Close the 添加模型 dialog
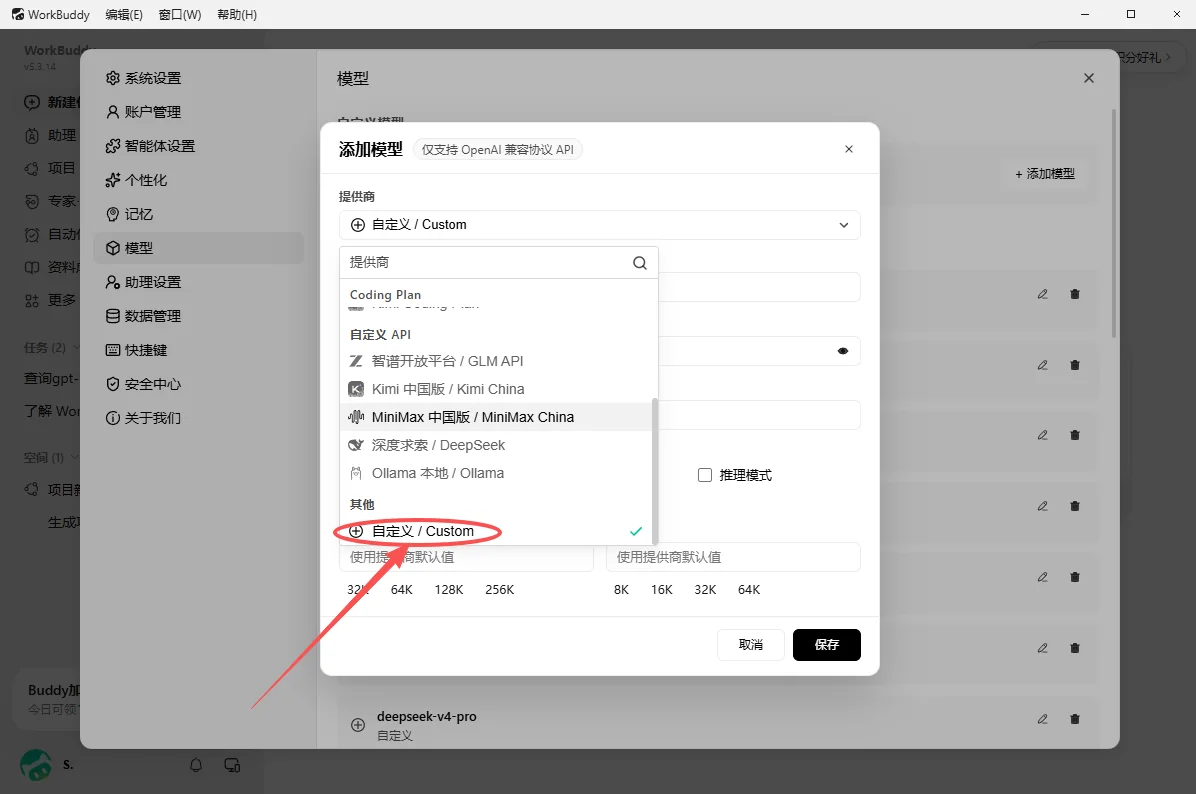Image resolution: width=1196 pixels, height=794 pixels. pos(849,149)
